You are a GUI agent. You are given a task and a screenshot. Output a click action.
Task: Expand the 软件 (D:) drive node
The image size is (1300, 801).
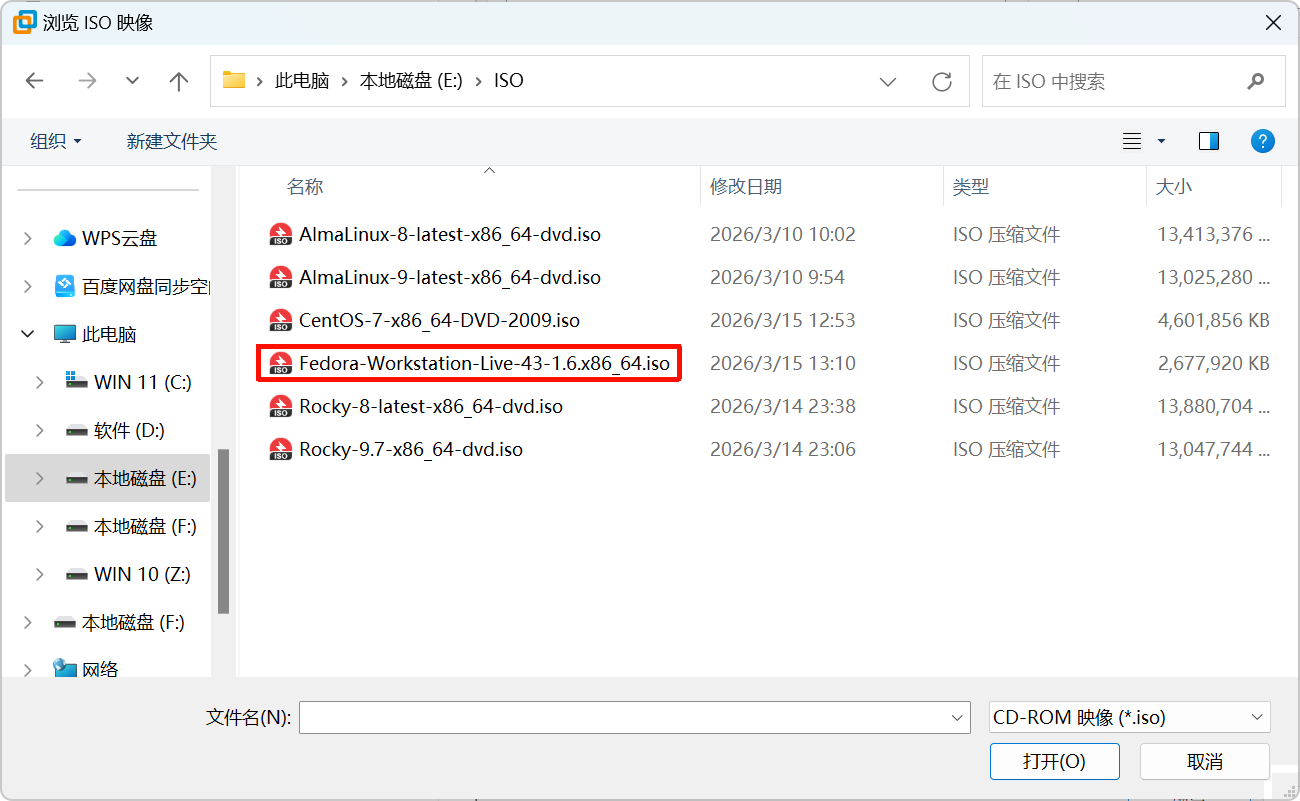click(x=40, y=430)
